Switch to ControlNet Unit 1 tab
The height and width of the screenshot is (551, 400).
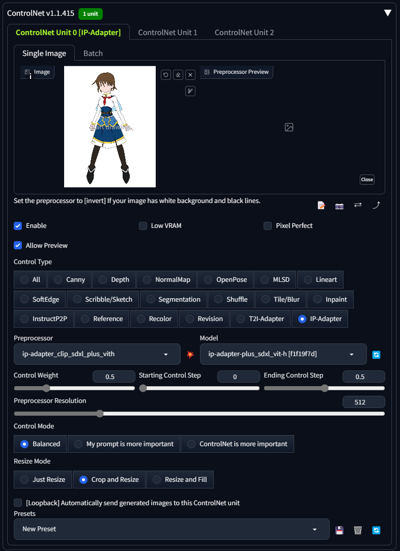[x=167, y=33]
